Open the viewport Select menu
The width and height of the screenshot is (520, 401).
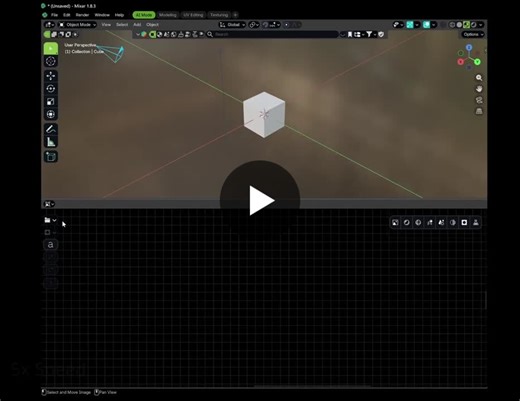122,25
